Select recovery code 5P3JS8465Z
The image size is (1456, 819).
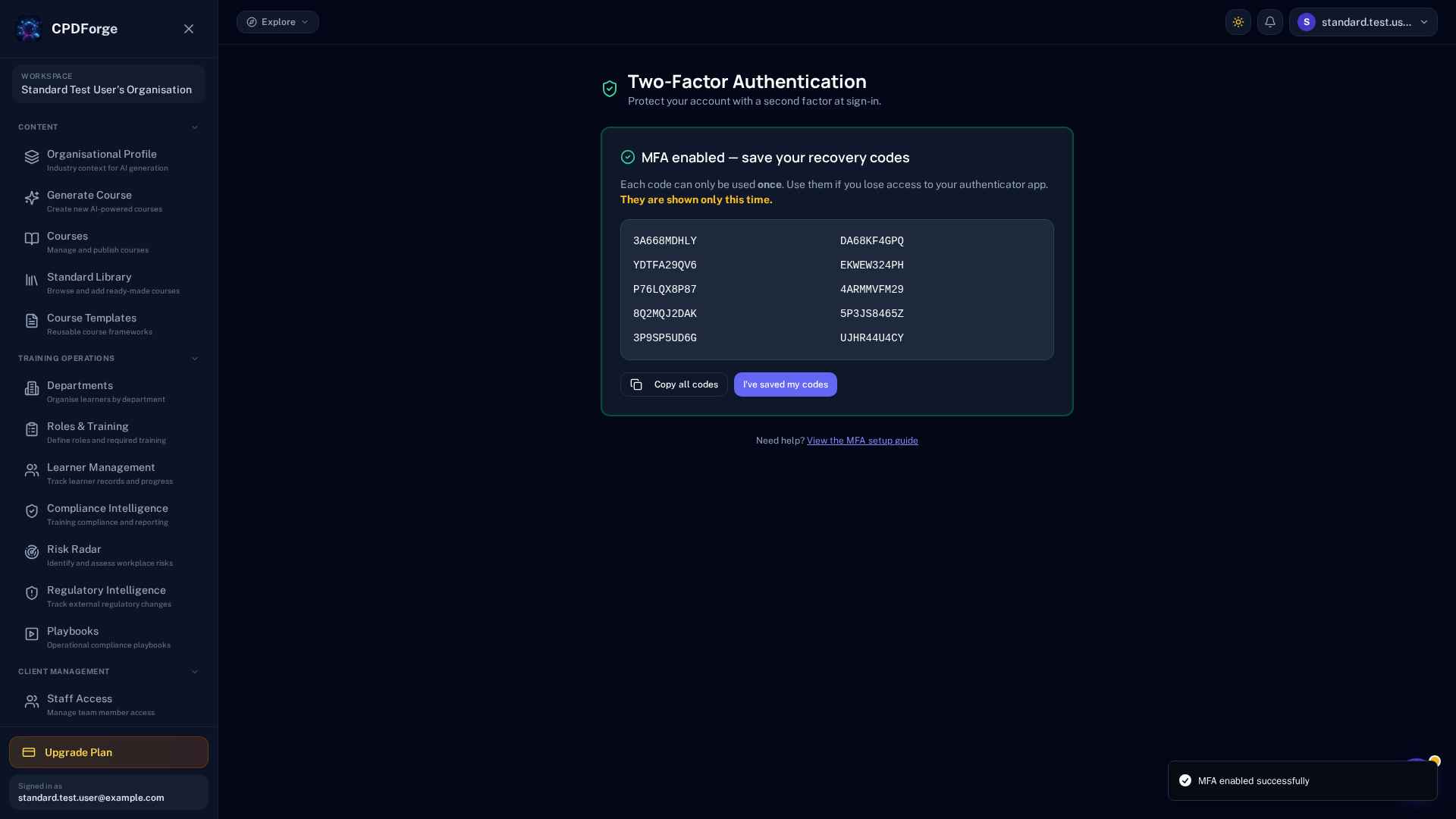coord(872,314)
